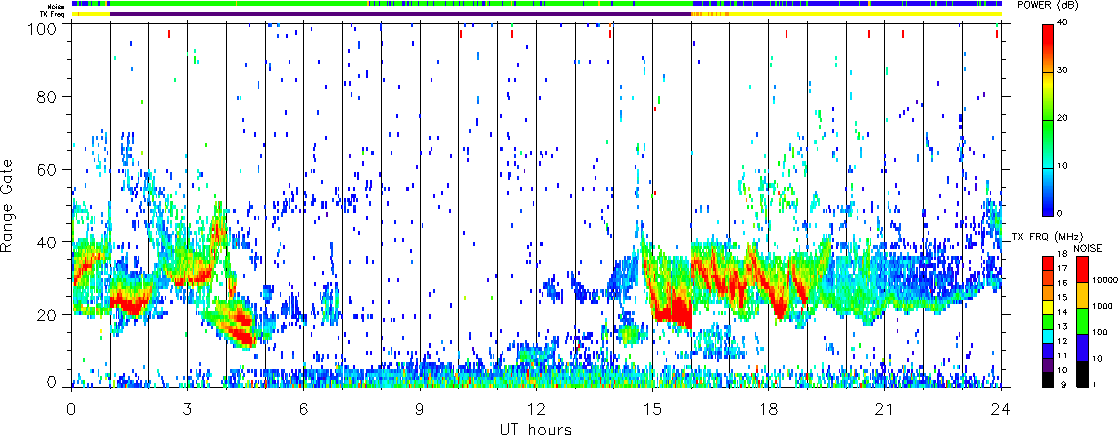Viewport: 1118px width, 435px height.
Task: Click x-axis tick label "3"
Action: [x=188, y=409]
